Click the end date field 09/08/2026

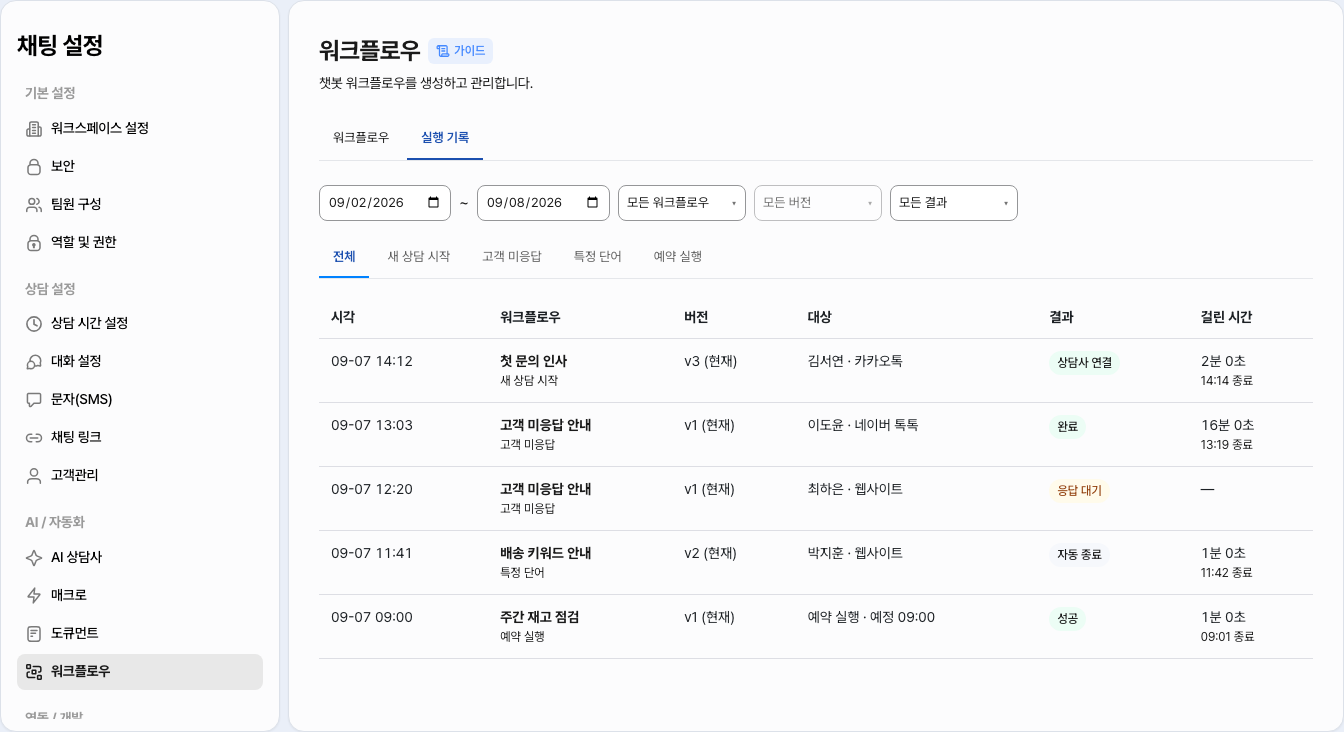tap(544, 203)
